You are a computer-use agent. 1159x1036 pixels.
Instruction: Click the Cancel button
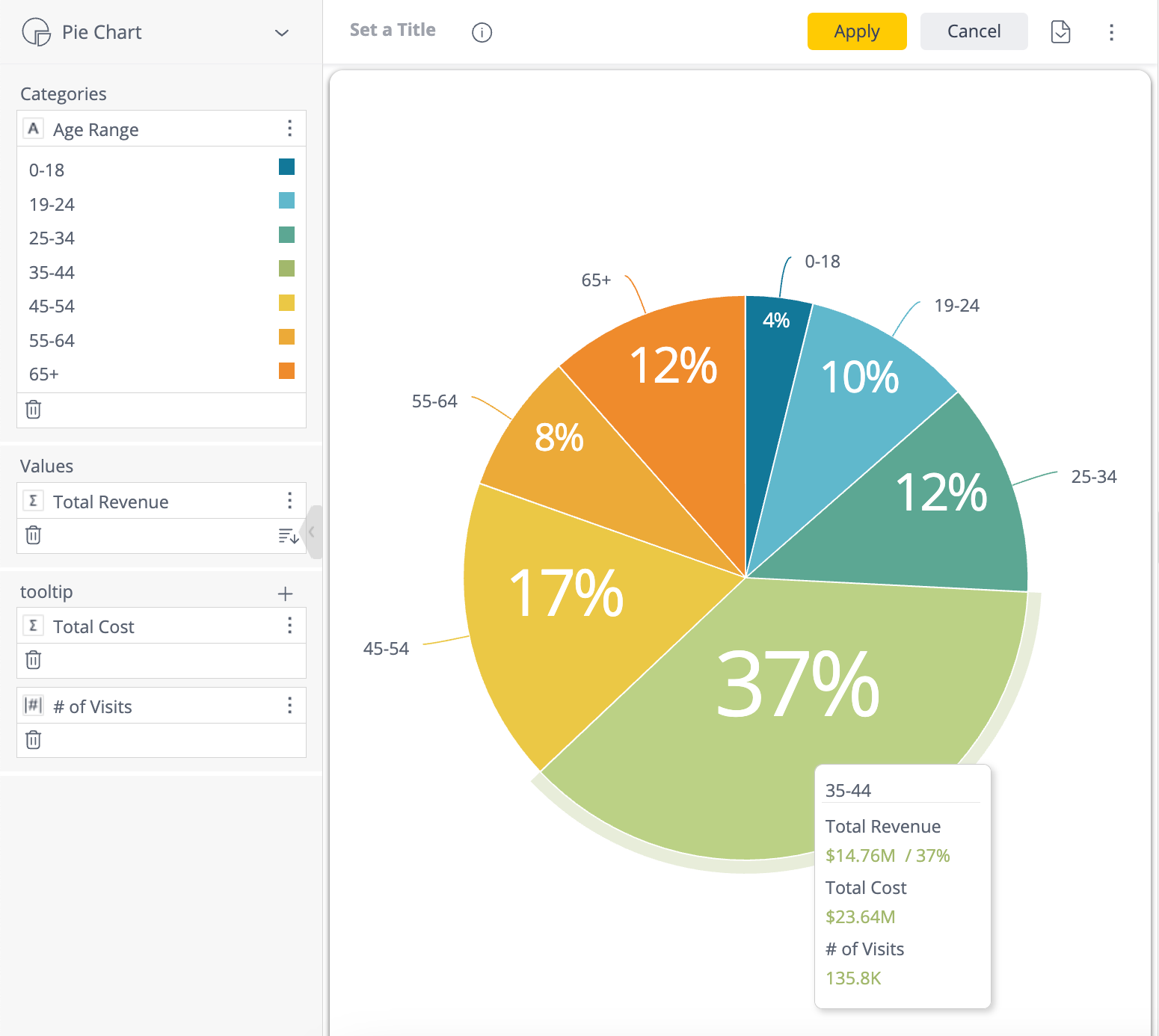coord(974,31)
